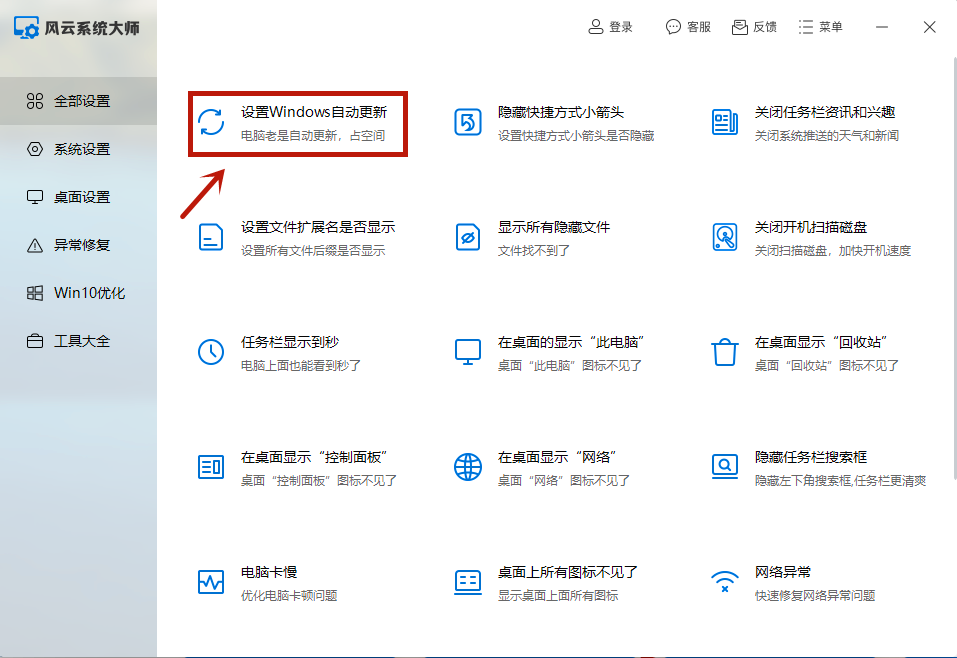This screenshot has height=658, width=957.
Task: Open 设置文件扩展名是否显示 option
Action: point(318,227)
